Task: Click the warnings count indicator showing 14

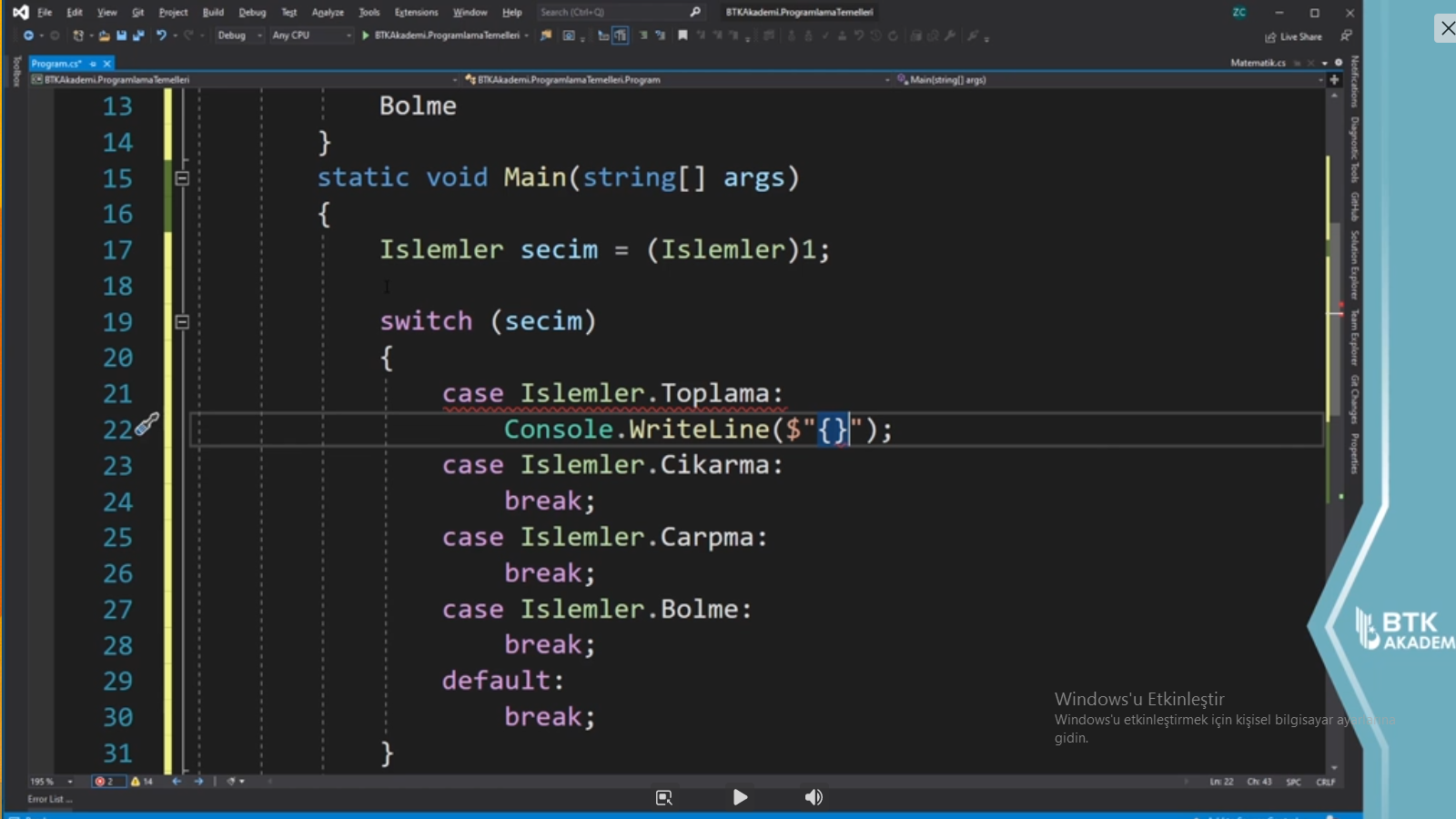Action: pos(142,781)
